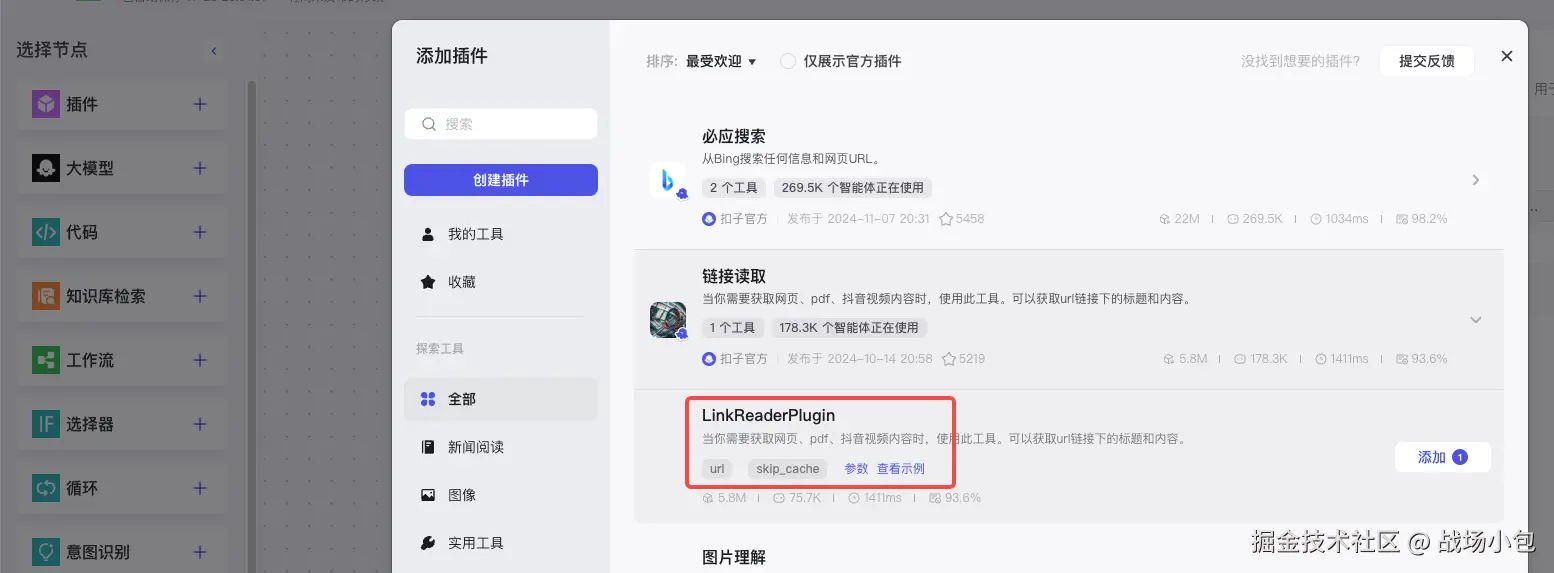Open 收藏 in sidebar
The image size is (1554, 573).
(501, 282)
